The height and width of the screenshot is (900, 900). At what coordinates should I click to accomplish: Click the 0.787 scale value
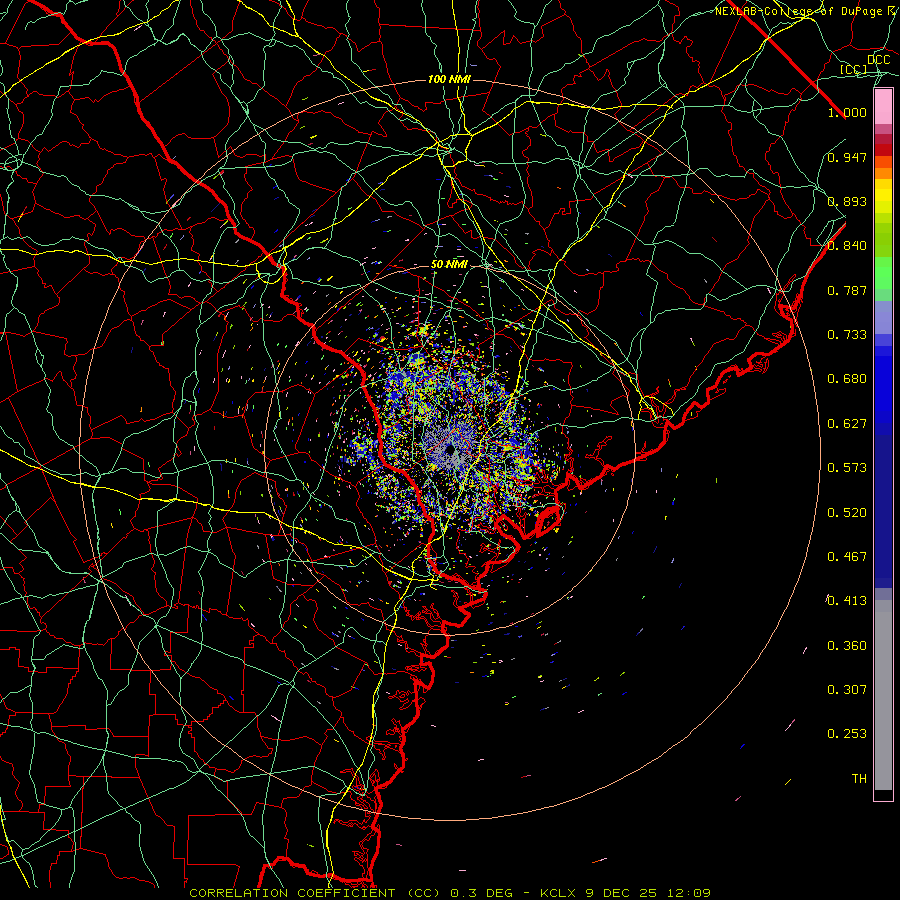tap(847, 290)
